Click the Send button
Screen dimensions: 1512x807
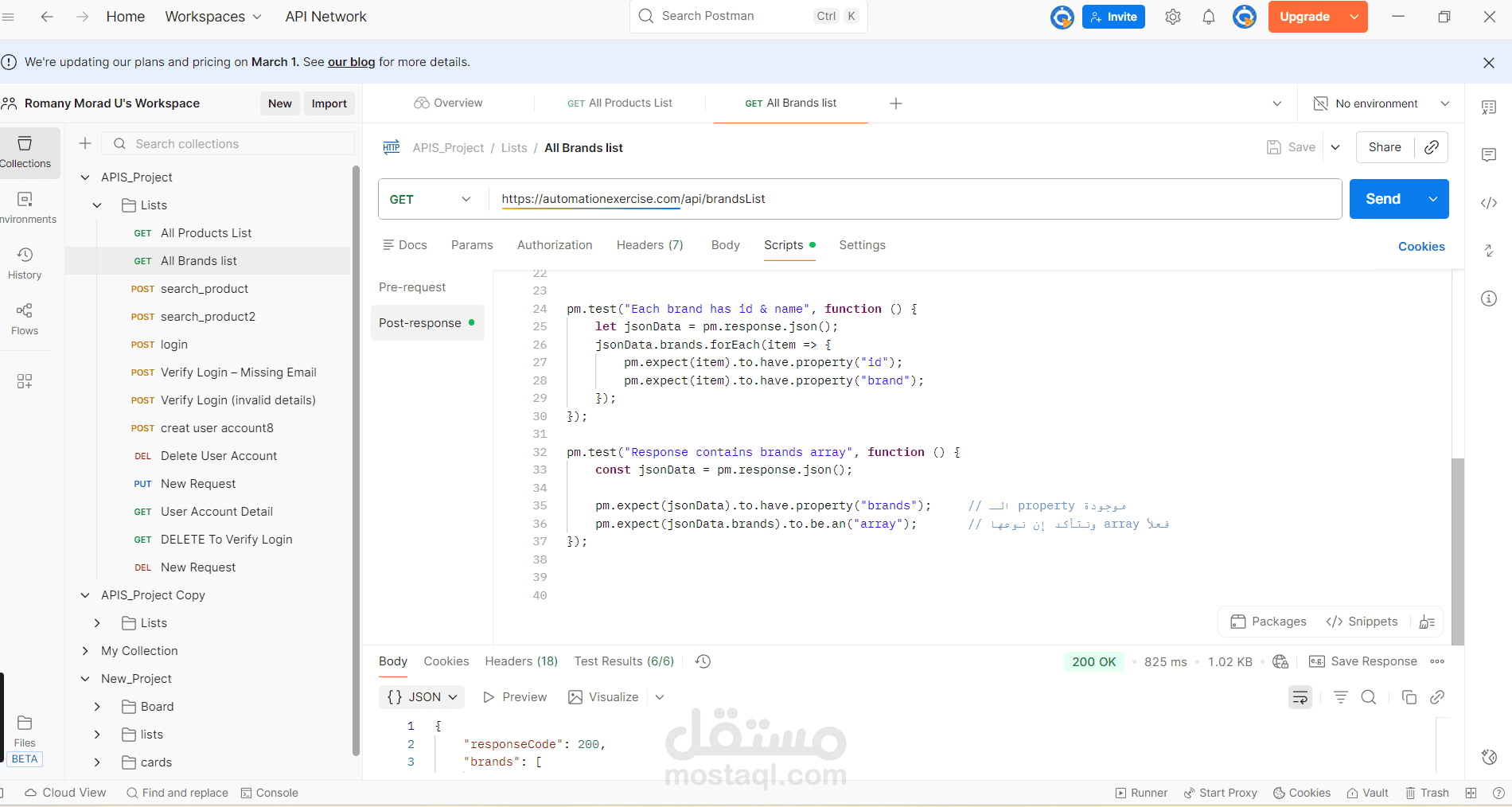pos(1383,199)
